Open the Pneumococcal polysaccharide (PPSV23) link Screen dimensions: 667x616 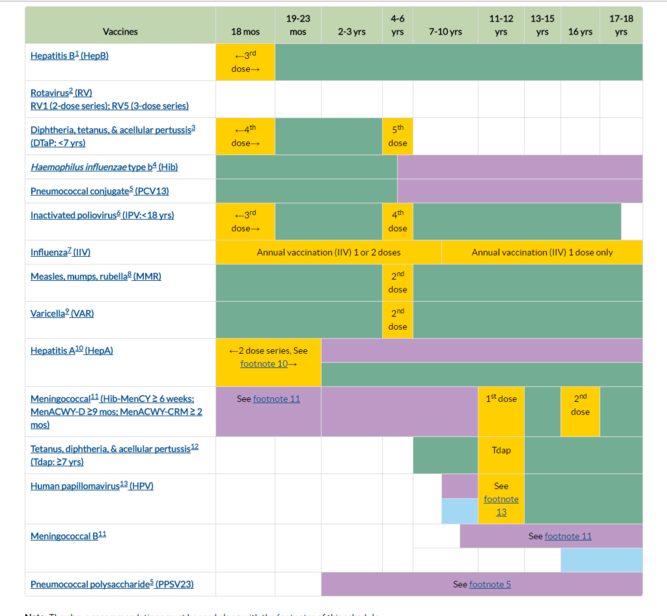(x=112, y=584)
